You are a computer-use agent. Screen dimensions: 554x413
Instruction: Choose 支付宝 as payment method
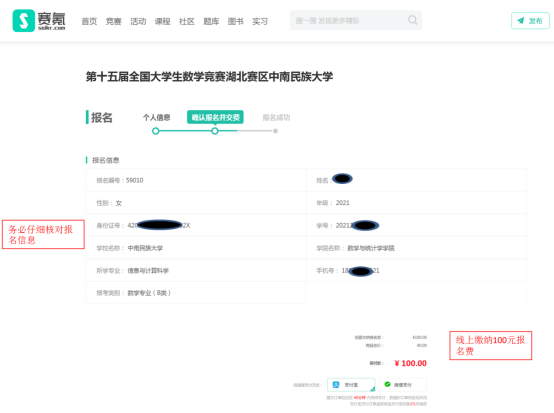351,385
